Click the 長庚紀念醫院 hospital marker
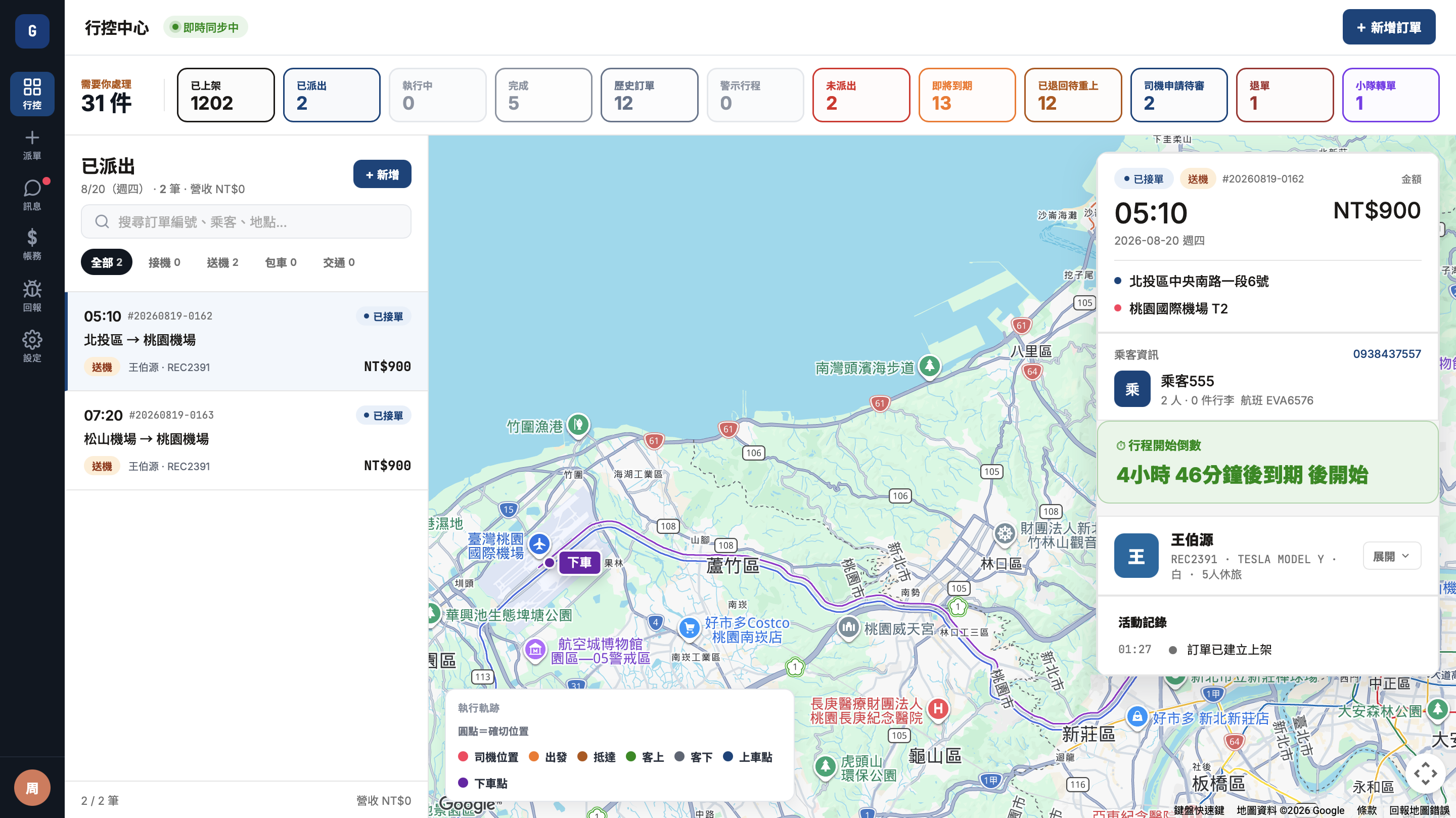This screenshot has width=1456, height=818. click(938, 708)
